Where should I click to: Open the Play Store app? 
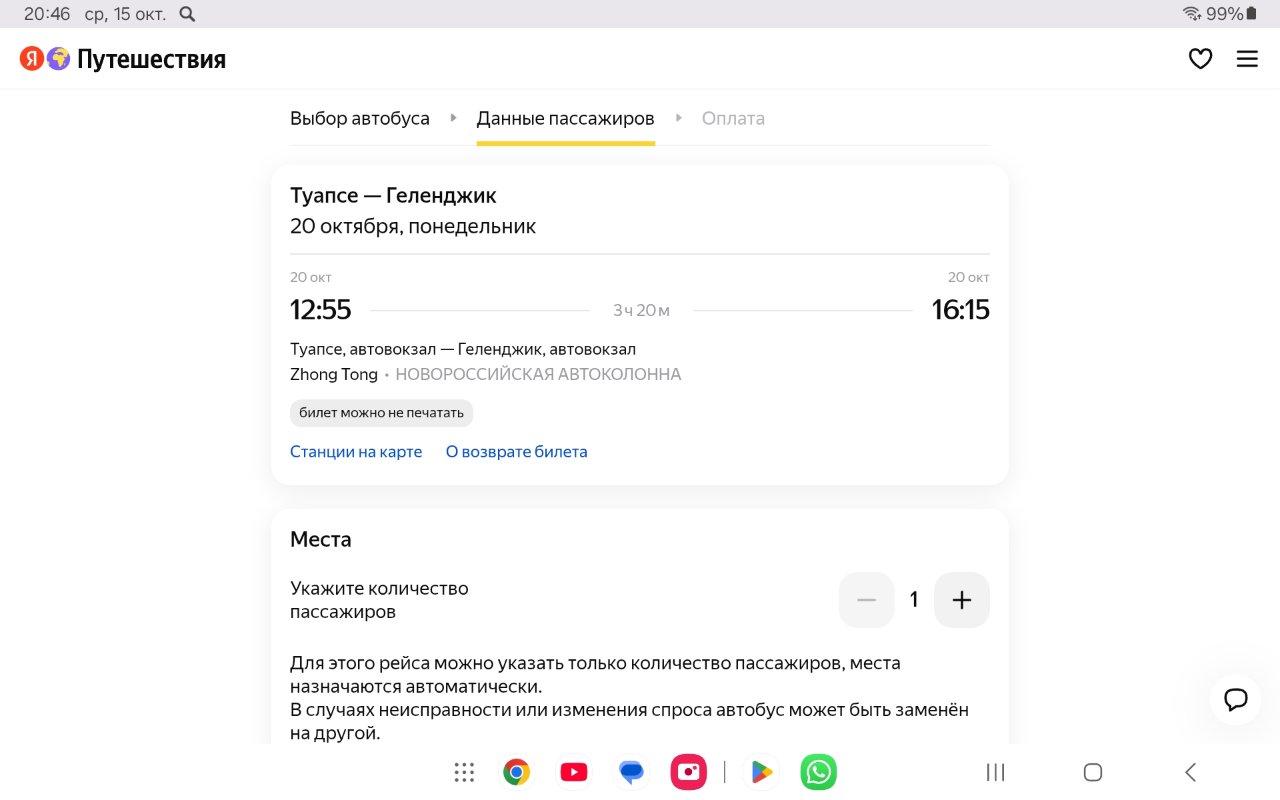point(762,772)
